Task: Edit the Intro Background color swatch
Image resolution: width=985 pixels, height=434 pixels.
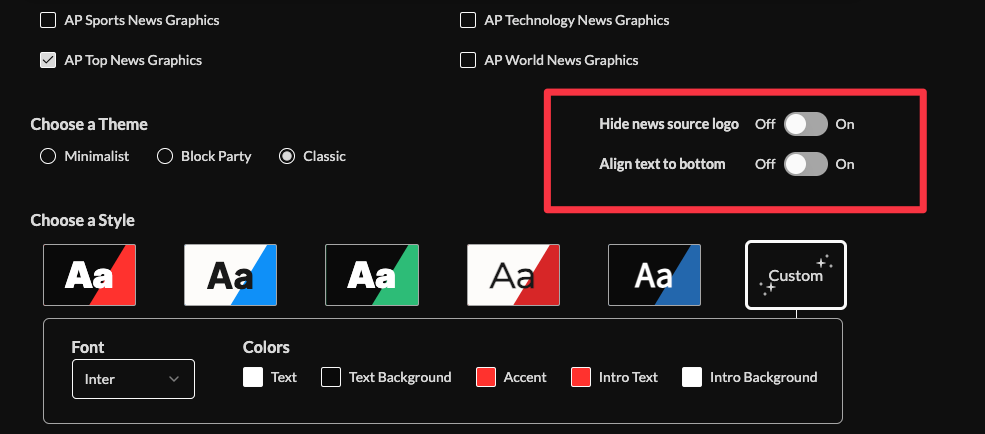Action: [692, 377]
